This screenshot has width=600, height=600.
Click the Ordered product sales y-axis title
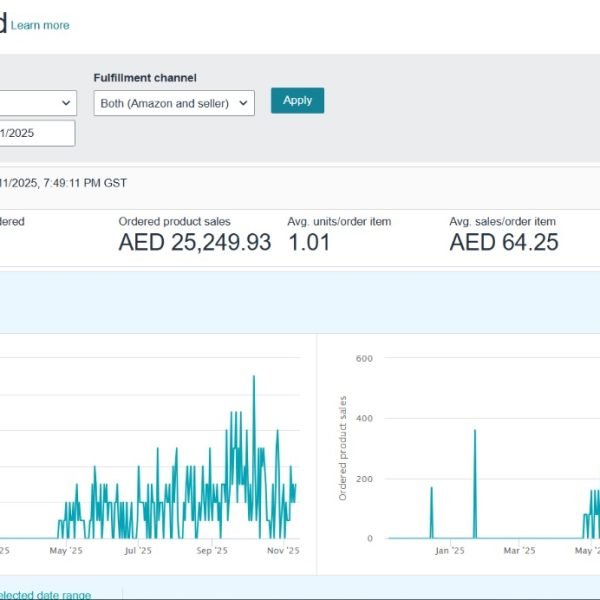(x=343, y=448)
